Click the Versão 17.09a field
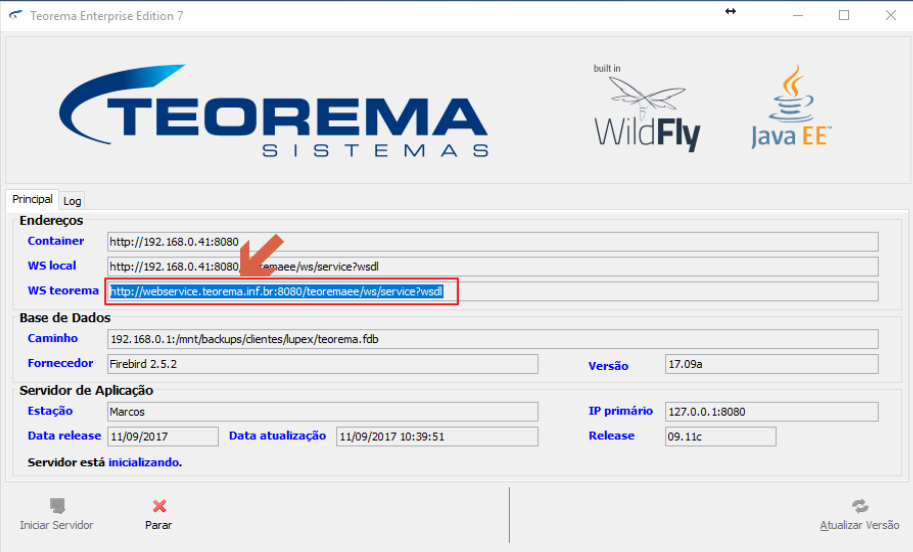Image resolution: width=913 pixels, height=552 pixels. point(772,364)
